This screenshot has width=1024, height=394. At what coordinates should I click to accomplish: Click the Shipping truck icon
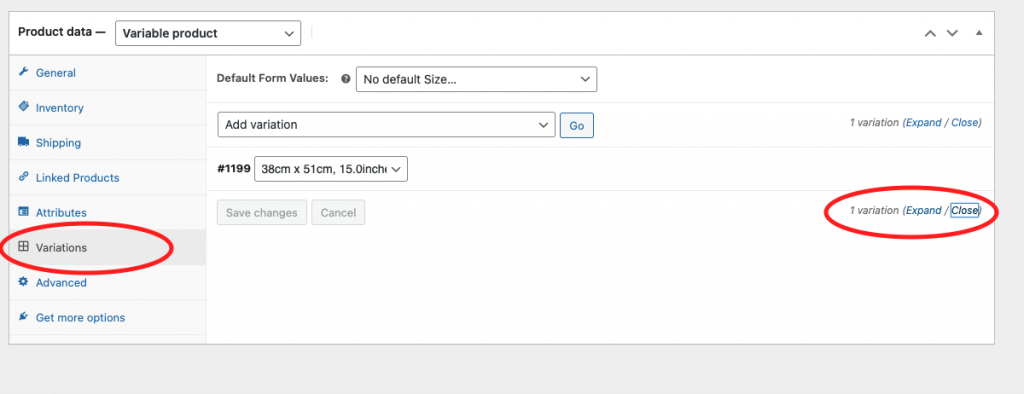[24, 142]
